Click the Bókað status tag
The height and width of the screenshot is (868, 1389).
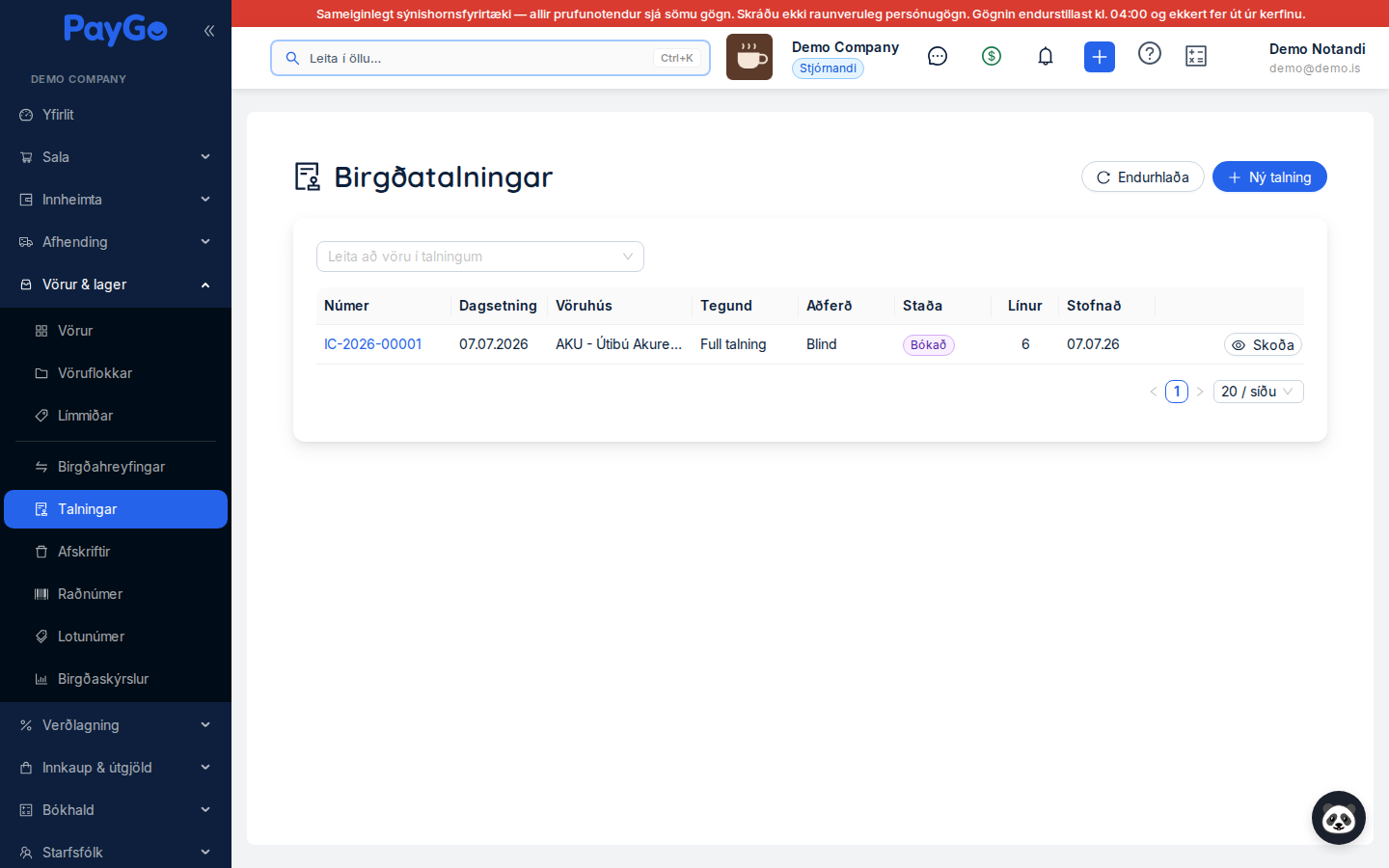(x=929, y=345)
